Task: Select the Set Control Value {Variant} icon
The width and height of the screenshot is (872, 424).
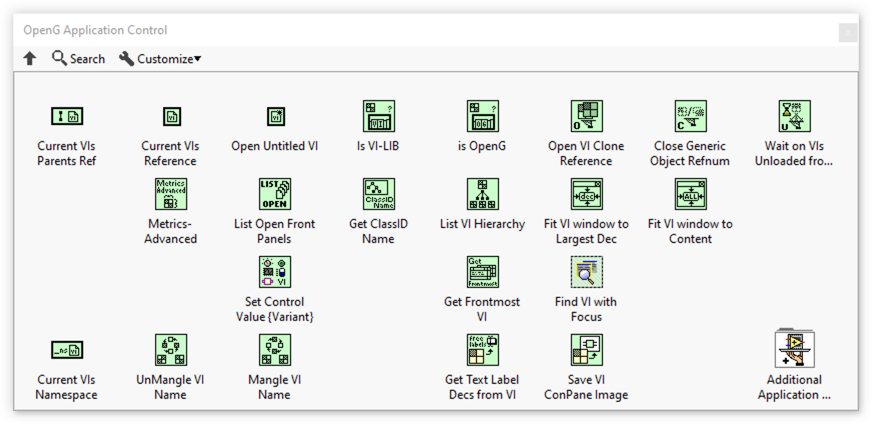Action: [x=275, y=272]
